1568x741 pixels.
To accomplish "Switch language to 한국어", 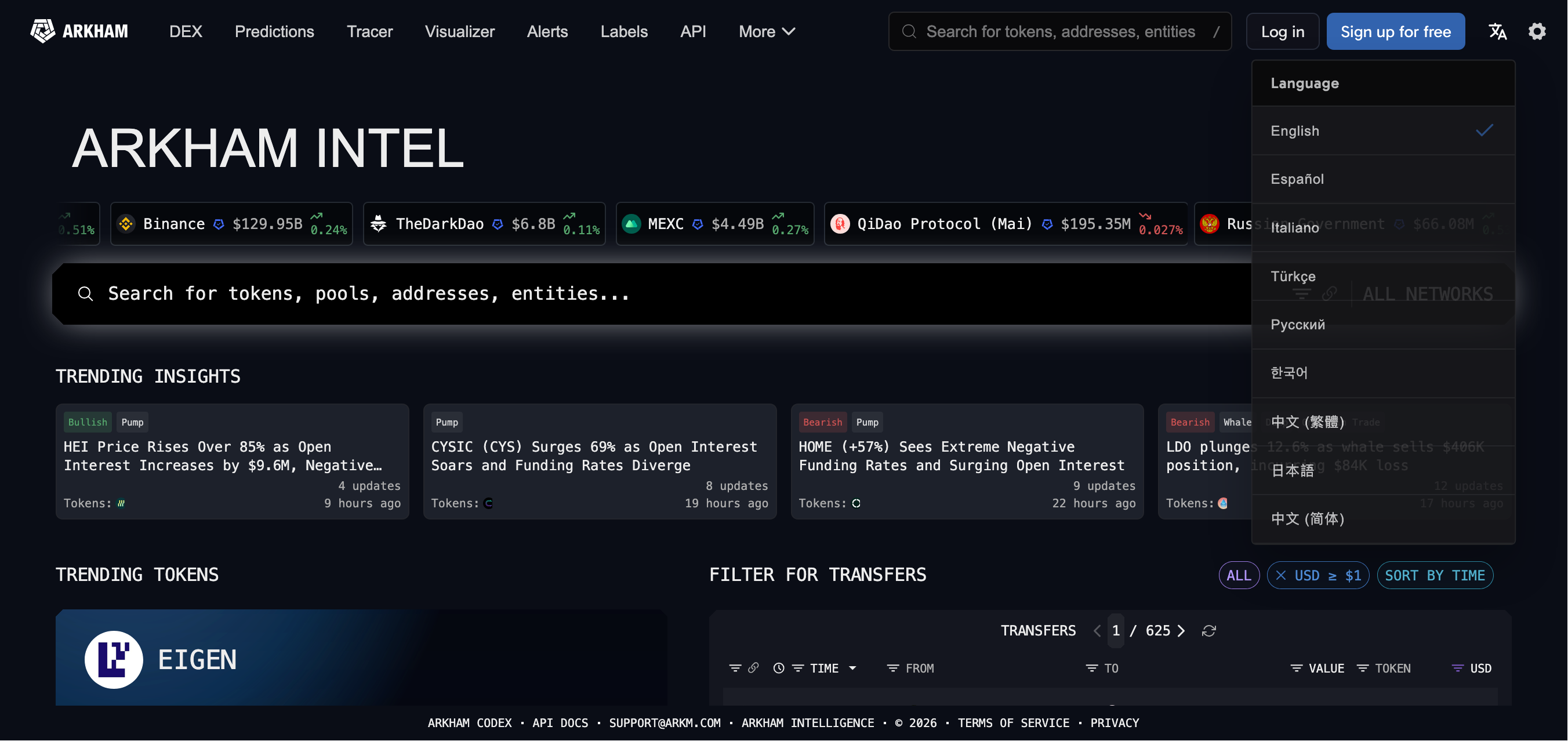I will [x=1383, y=373].
